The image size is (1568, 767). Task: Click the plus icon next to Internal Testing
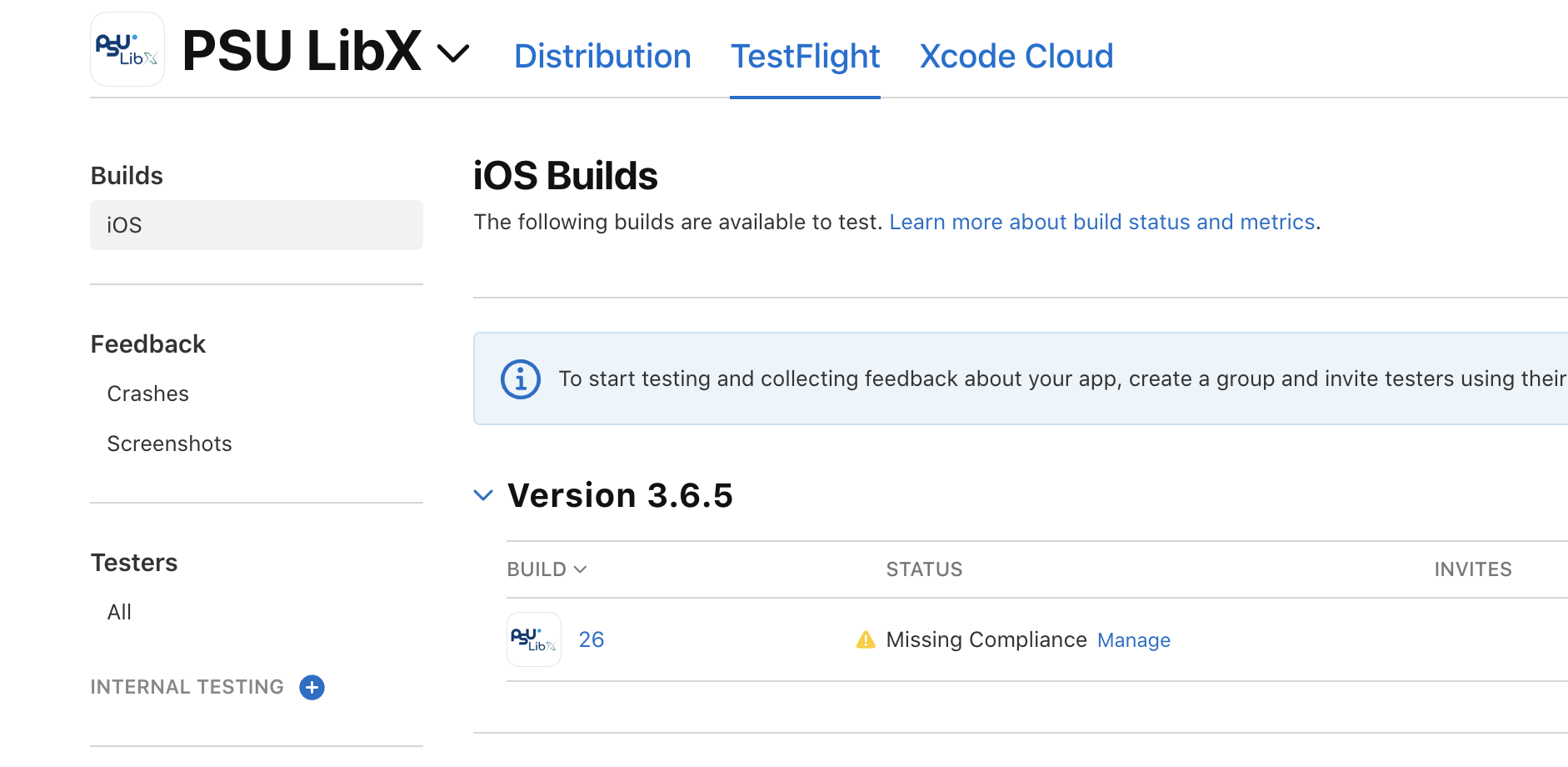[x=312, y=687]
